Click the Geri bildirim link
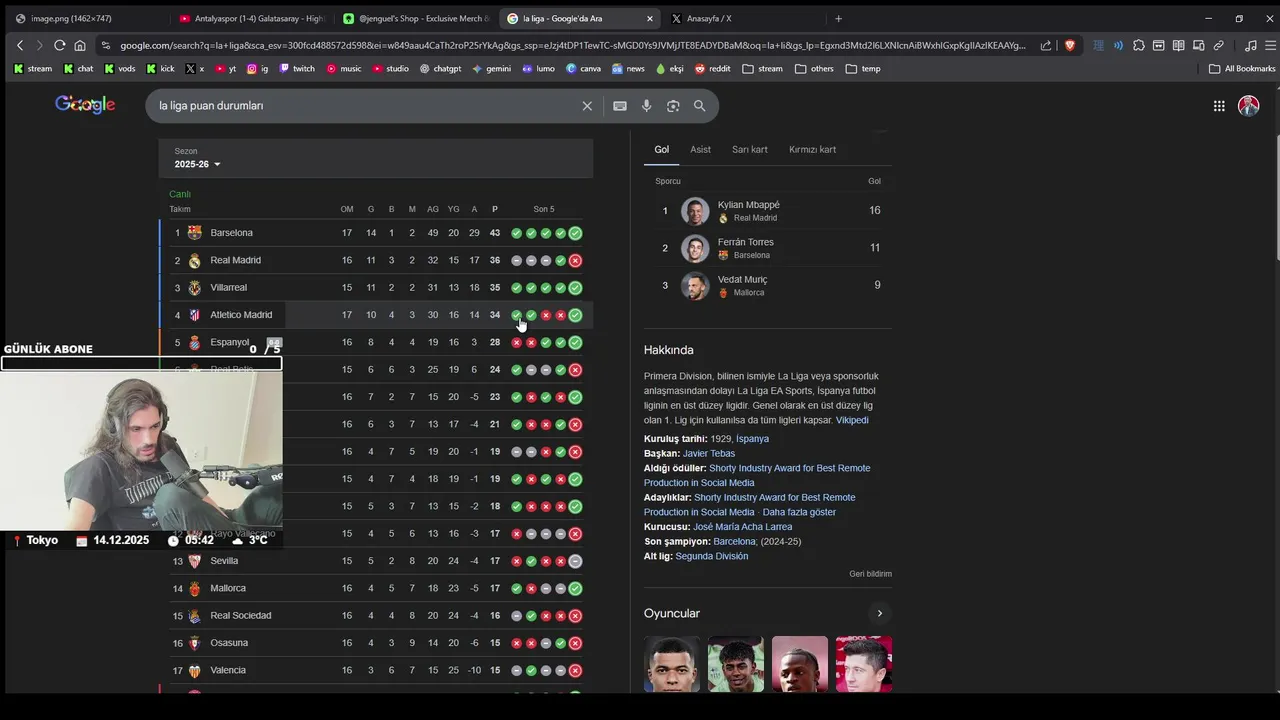 click(870, 574)
